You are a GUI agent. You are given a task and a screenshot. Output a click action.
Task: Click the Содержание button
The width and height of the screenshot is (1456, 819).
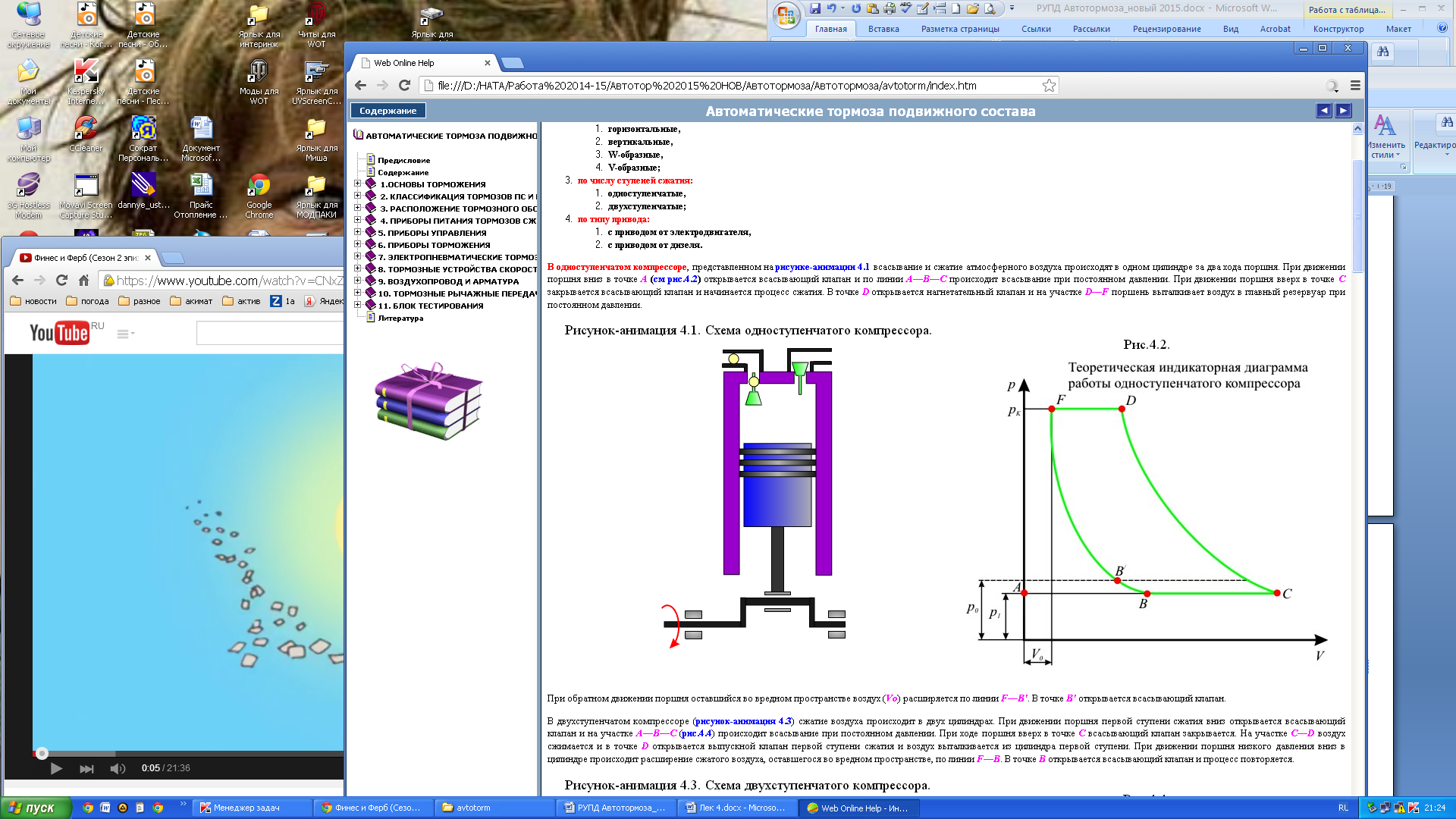(x=388, y=111)
